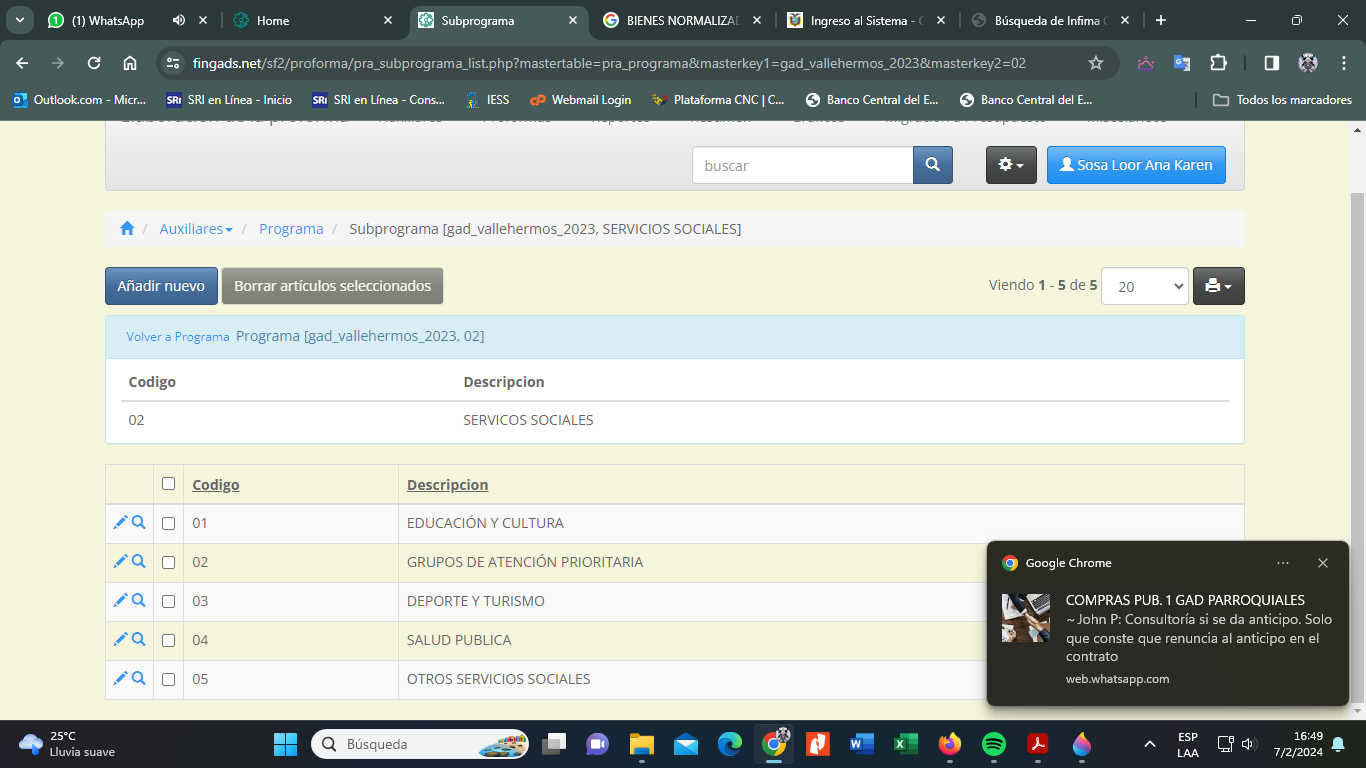Image resolution: width=1366 pixels, height=768 pixels.
Task: Check the box for row 02
Action: 168,562
